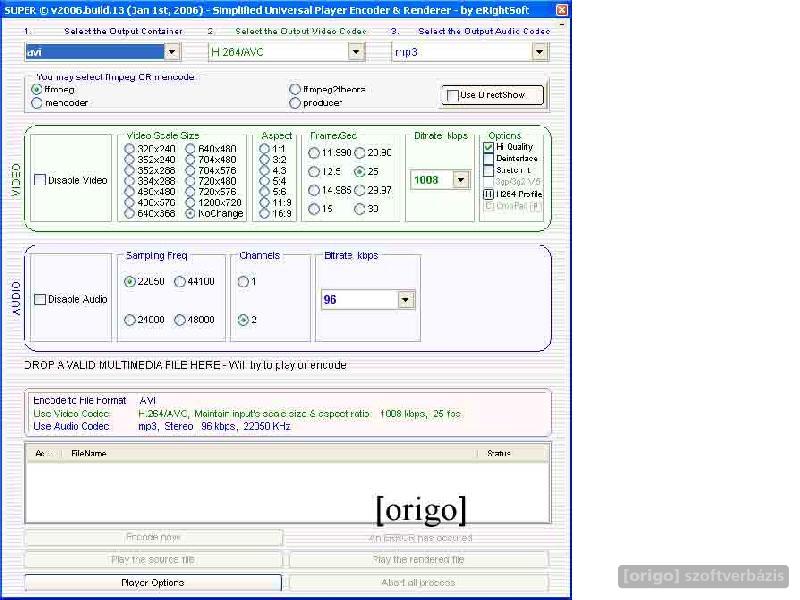Choose 3:2 aspect ratio

point(264,159)
